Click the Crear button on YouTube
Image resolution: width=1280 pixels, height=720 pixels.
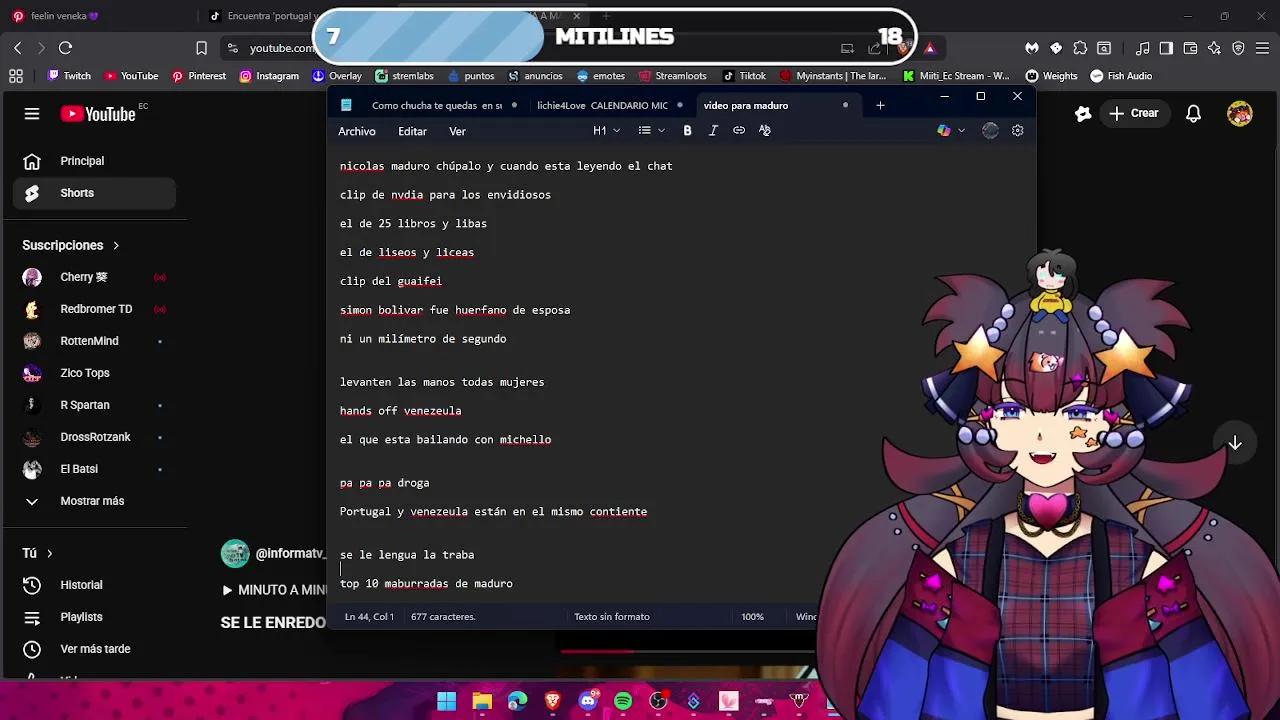click(1134, 114)
